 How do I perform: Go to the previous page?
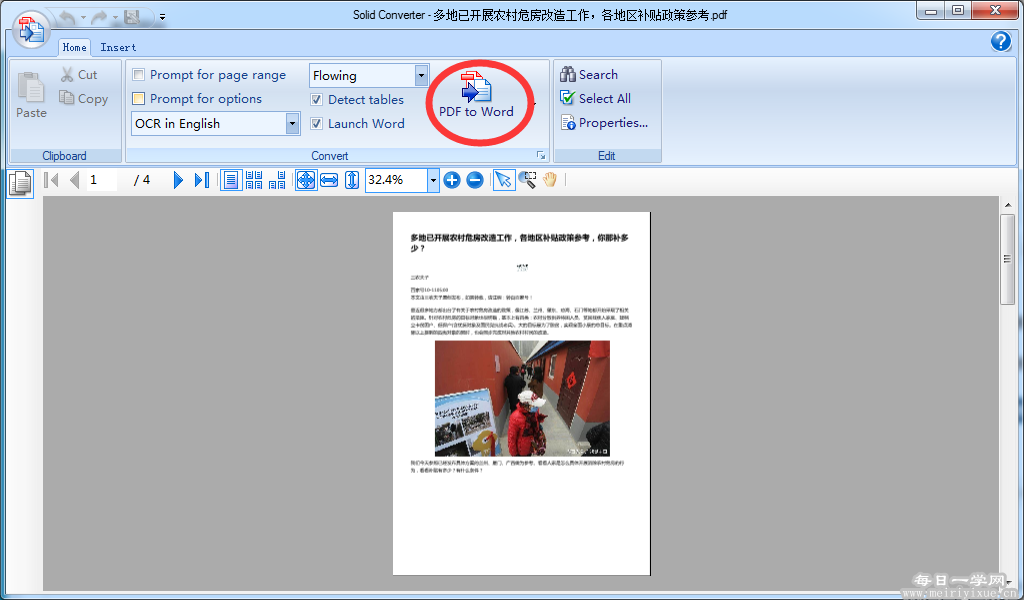[x=74, y=180]
